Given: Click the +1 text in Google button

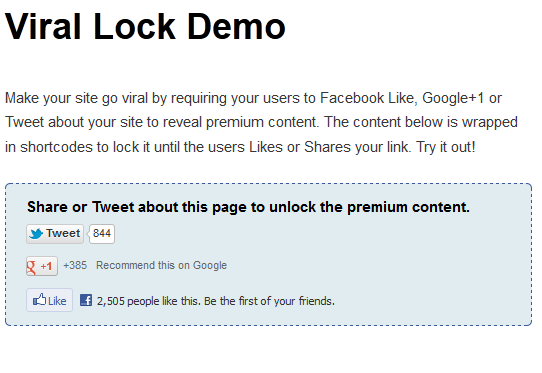Looking at the screenshot, I should [46, 266].
